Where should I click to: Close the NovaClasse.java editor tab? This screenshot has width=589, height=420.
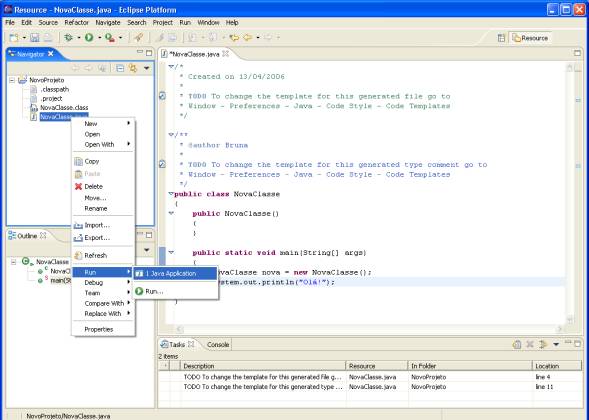225,54
